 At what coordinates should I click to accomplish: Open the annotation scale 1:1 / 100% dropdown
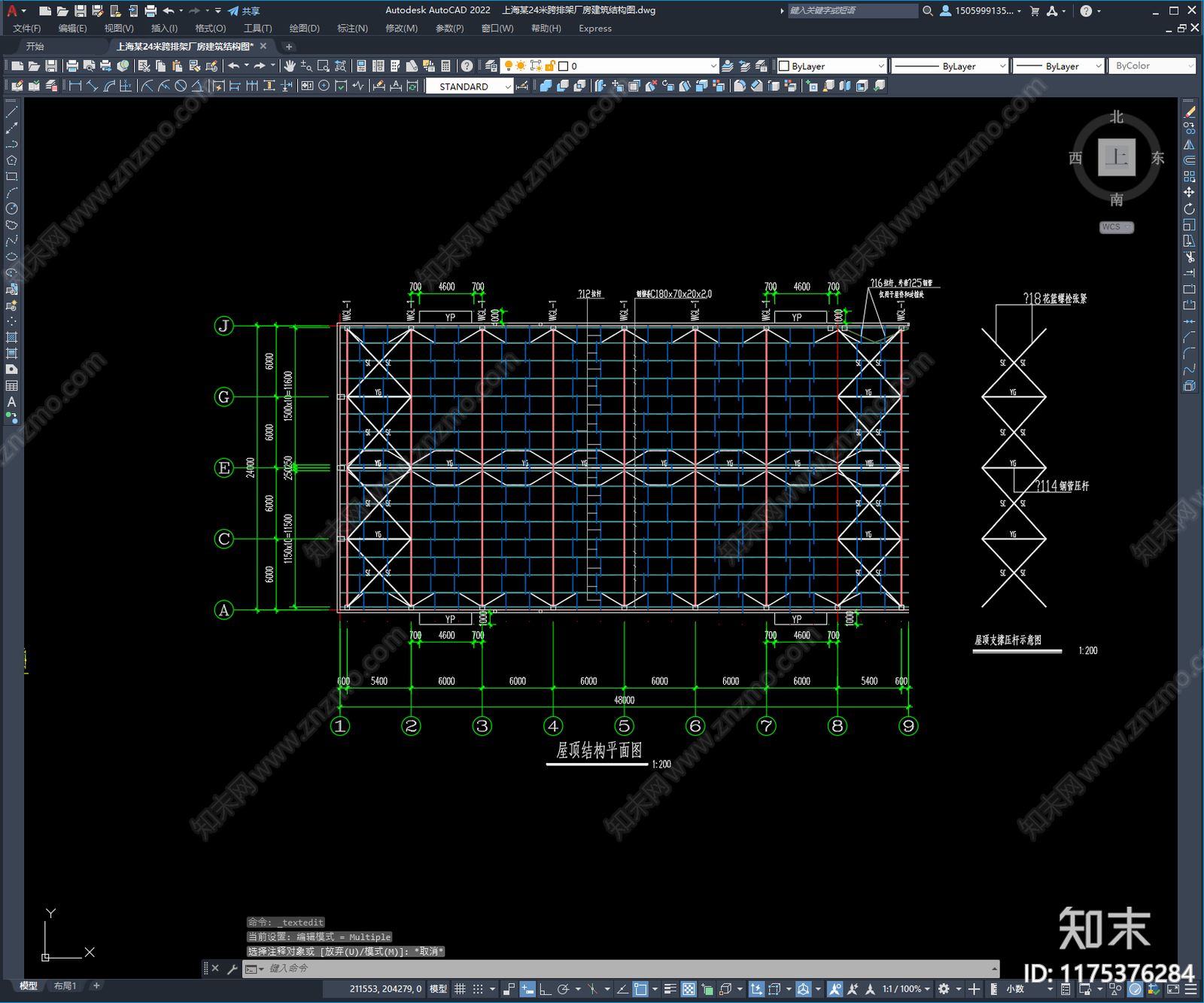(x=907, y=989)
